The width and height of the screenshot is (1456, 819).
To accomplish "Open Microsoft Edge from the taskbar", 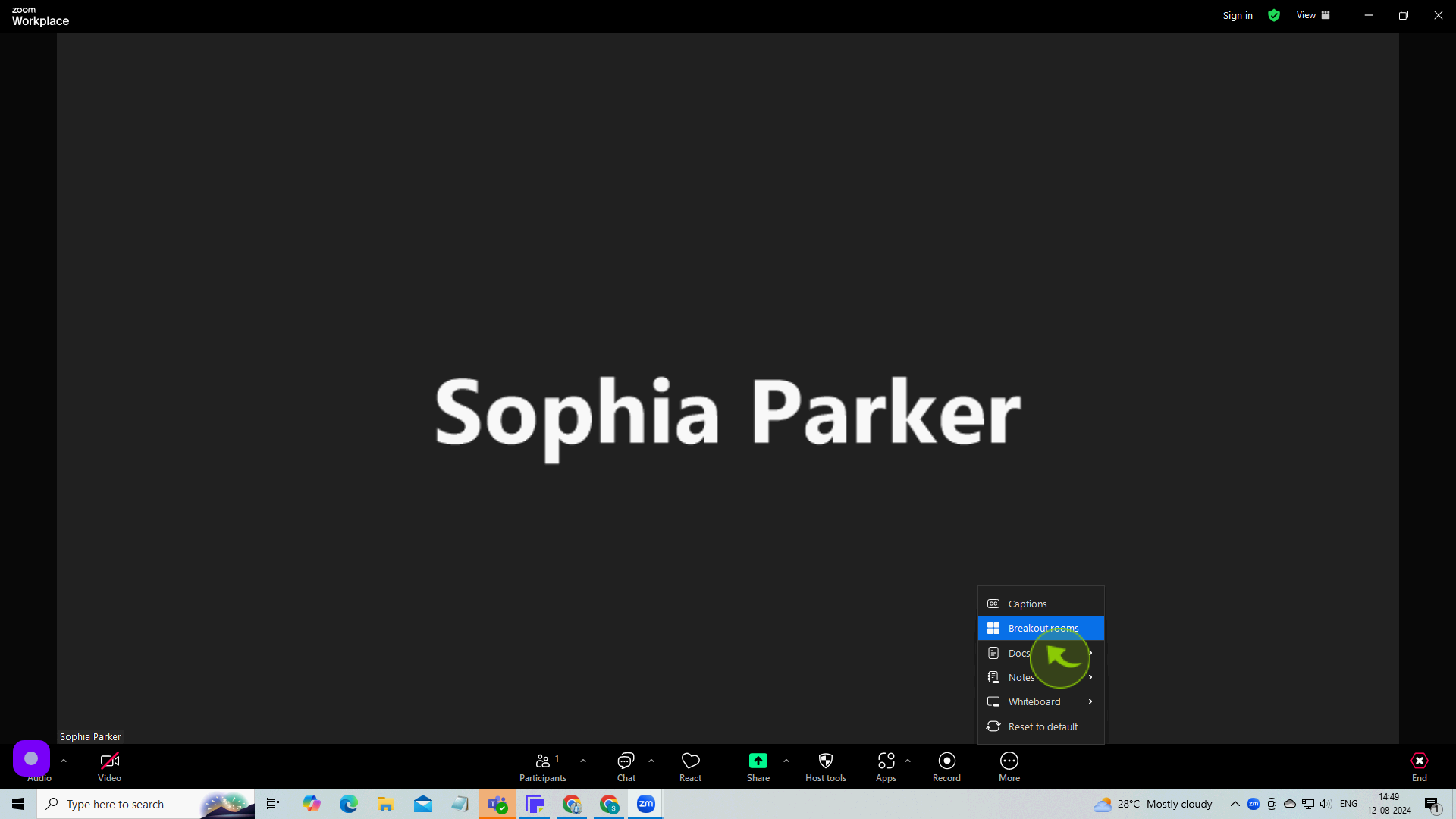I will tap(349, 804).
